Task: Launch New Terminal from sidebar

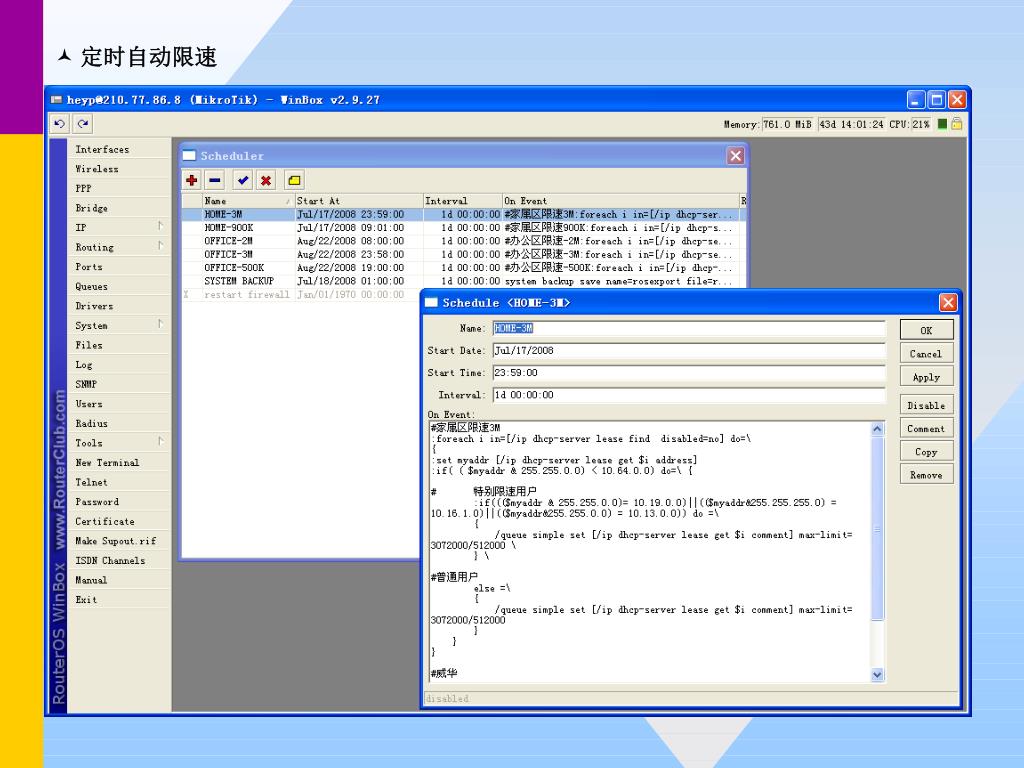Action: [x=118, y=463]
